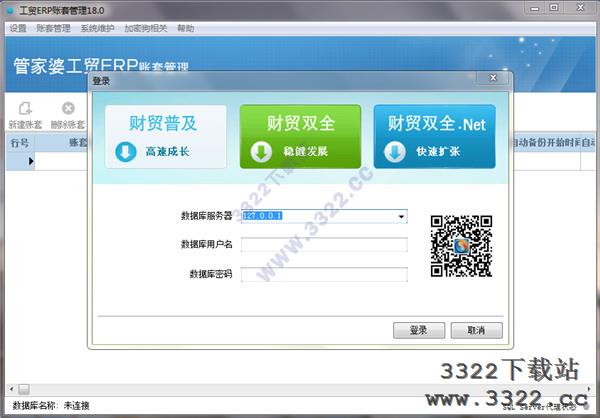Maximize the main ERP window

pyautogui.click(x=554, y=8)
